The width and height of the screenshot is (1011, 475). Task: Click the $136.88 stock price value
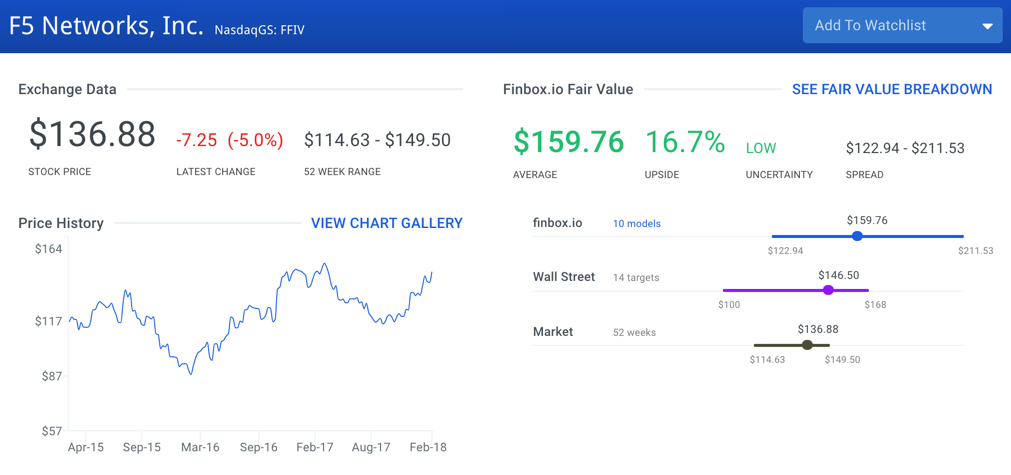(x=92, y=135)
